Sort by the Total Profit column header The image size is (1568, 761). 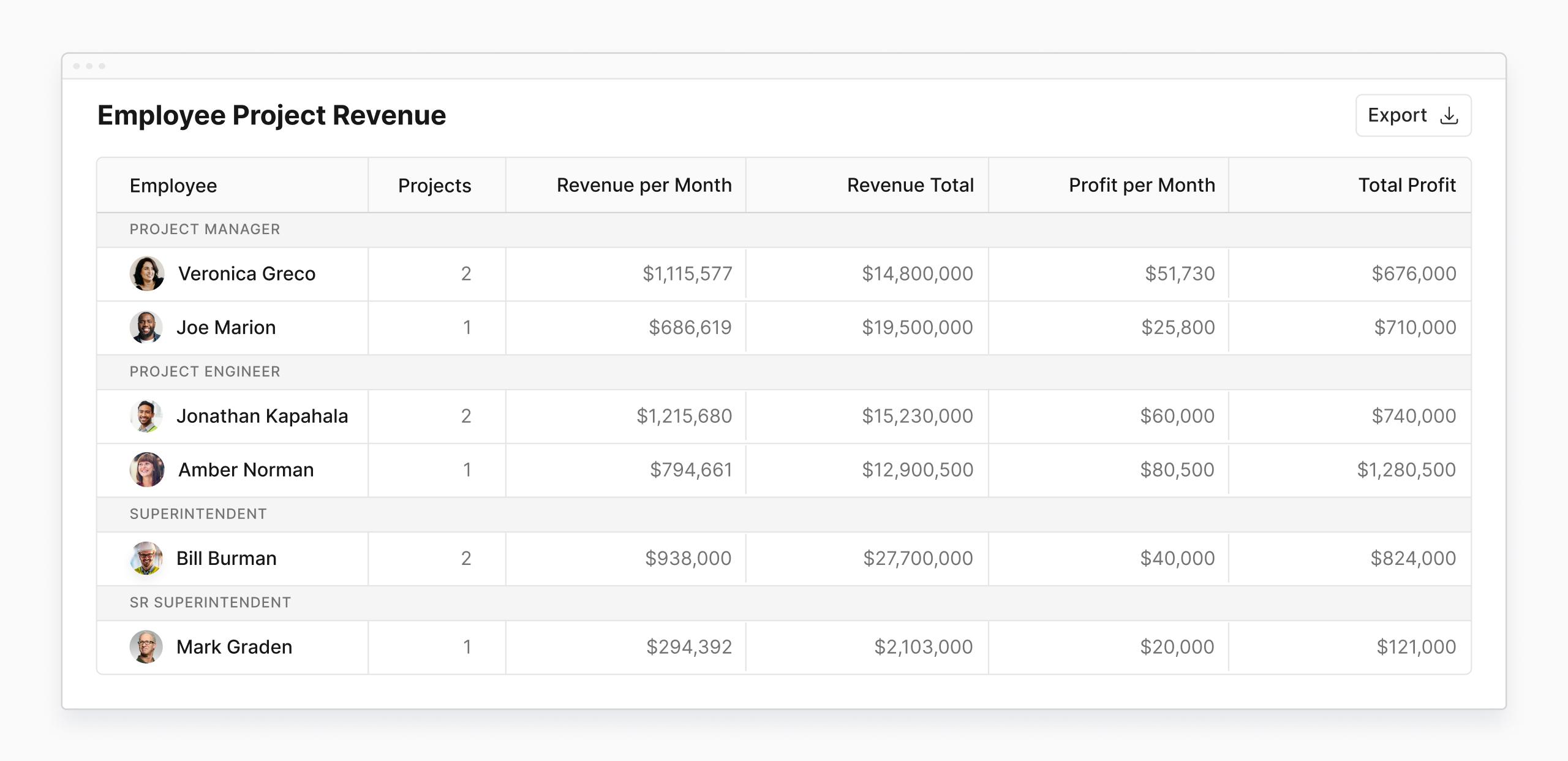click(1407, 185)
